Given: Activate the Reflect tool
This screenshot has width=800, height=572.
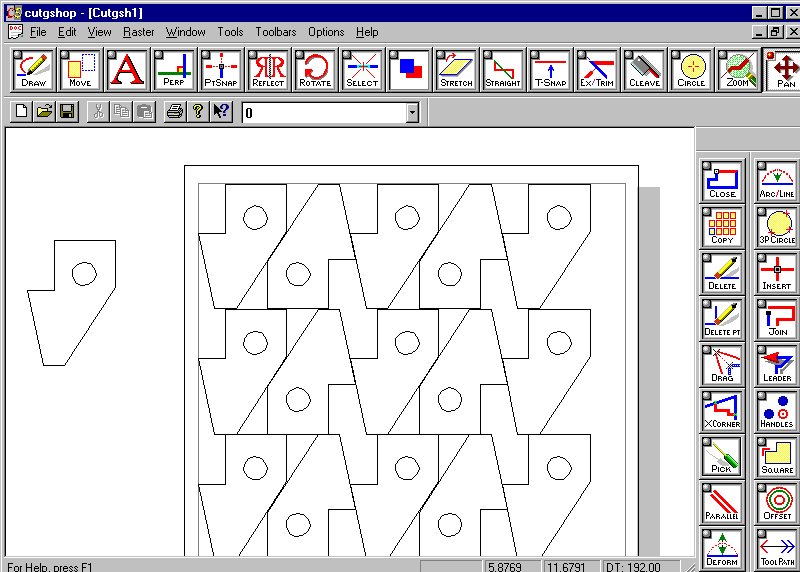Looking at the screenshot, I should [268, 70].
